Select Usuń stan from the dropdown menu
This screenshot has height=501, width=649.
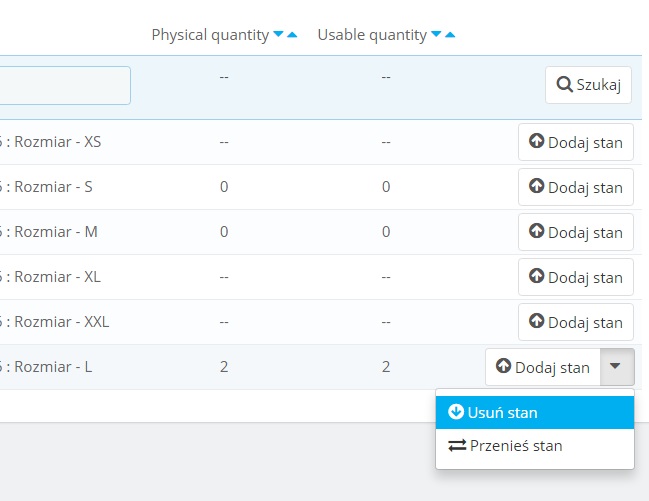[x=534, y=412]
